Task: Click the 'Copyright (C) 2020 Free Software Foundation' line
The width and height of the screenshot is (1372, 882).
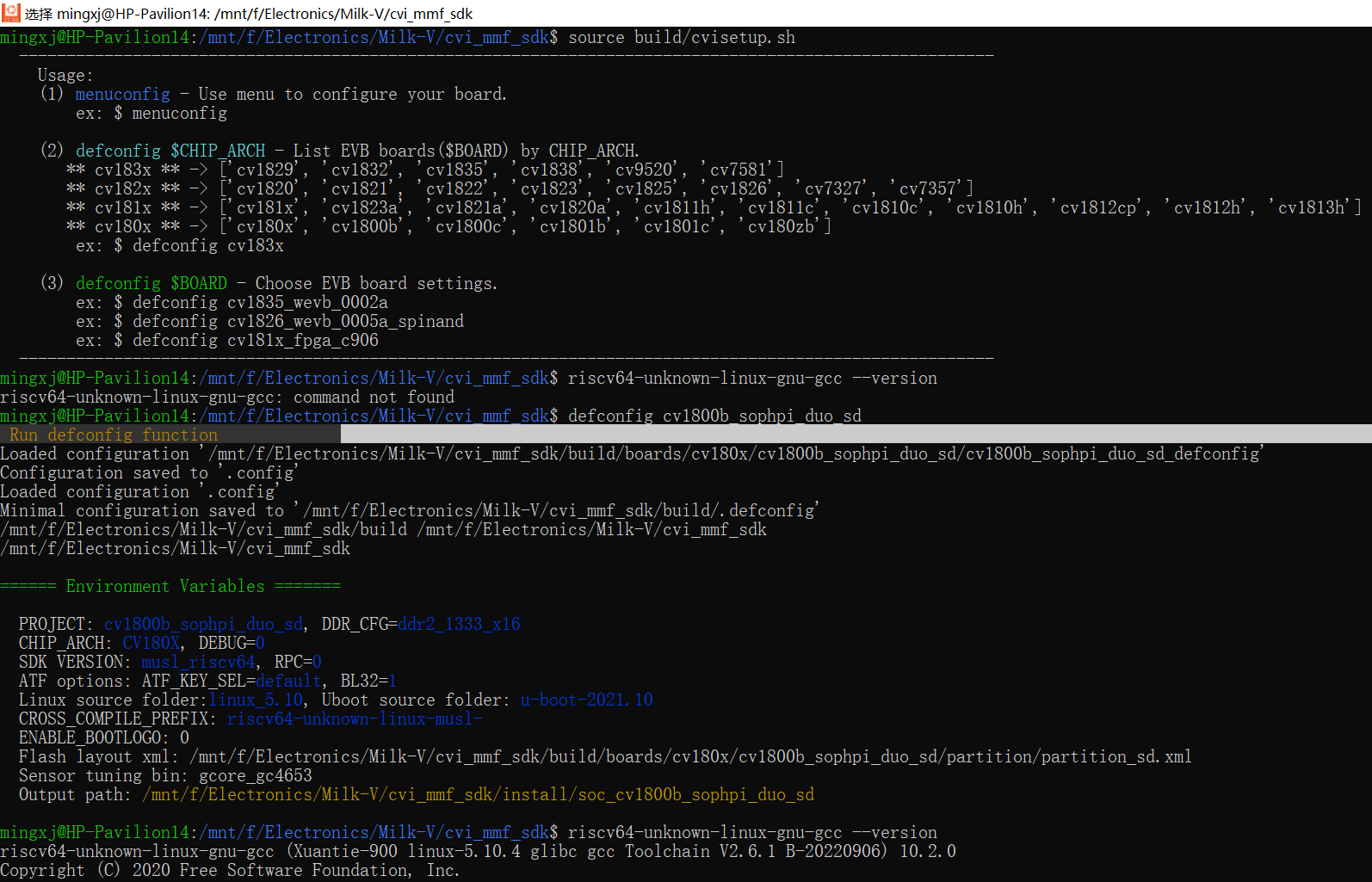Action: 230,871
